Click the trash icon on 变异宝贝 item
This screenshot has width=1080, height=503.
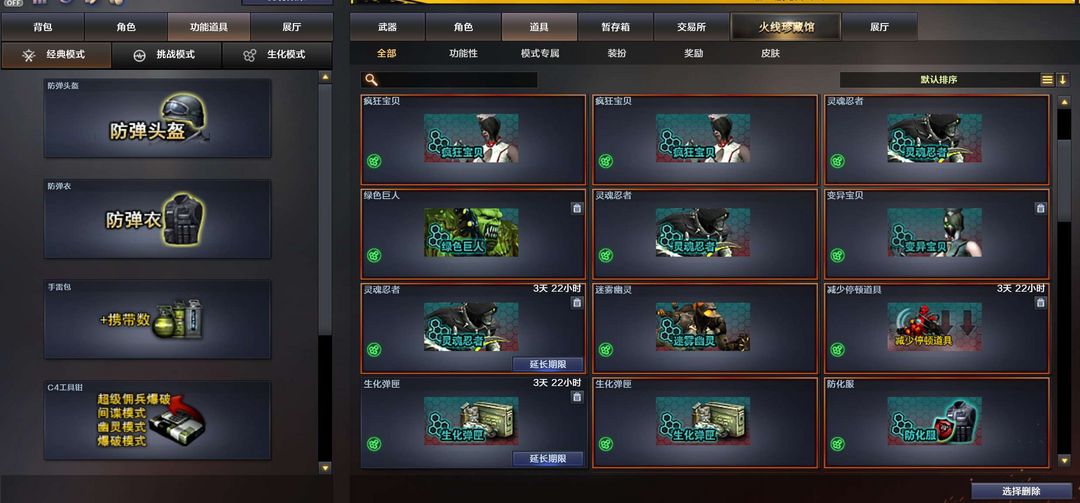point(1040,208)
